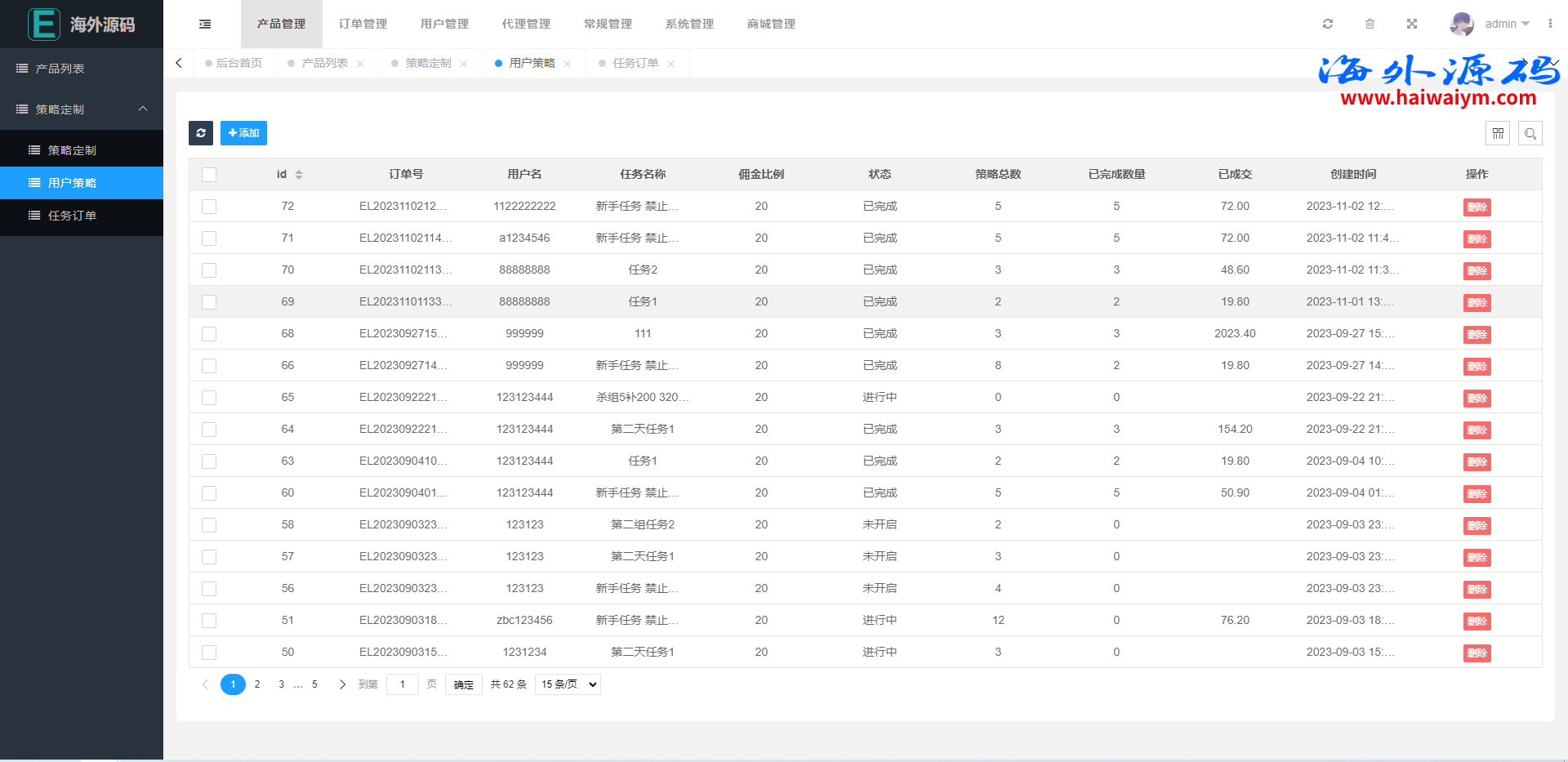Open the 任务订单 sidebar item
This screenshot has width=1568, height=762.
[x=72, y=216]
